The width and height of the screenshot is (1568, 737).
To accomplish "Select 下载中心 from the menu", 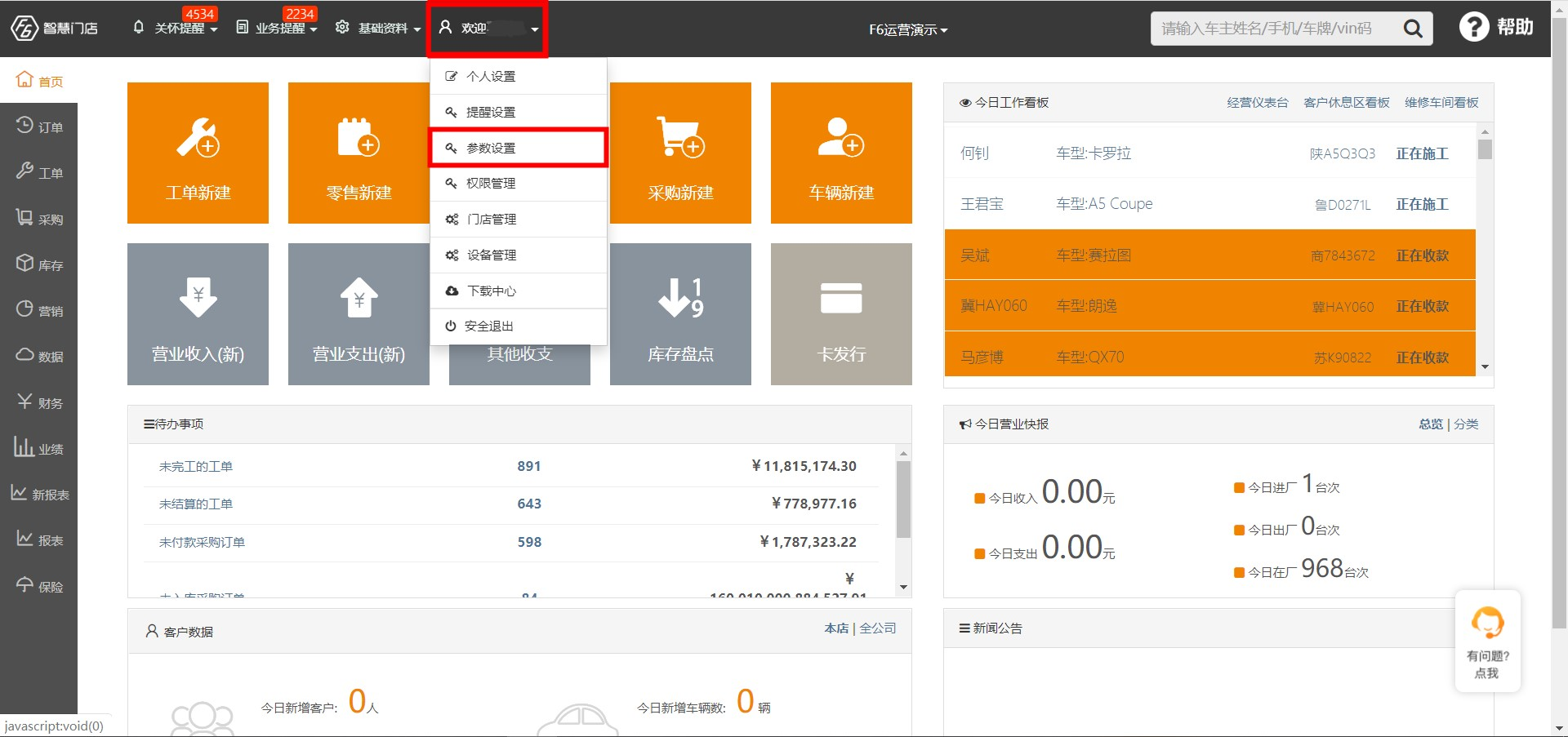I will click(519, 291).
